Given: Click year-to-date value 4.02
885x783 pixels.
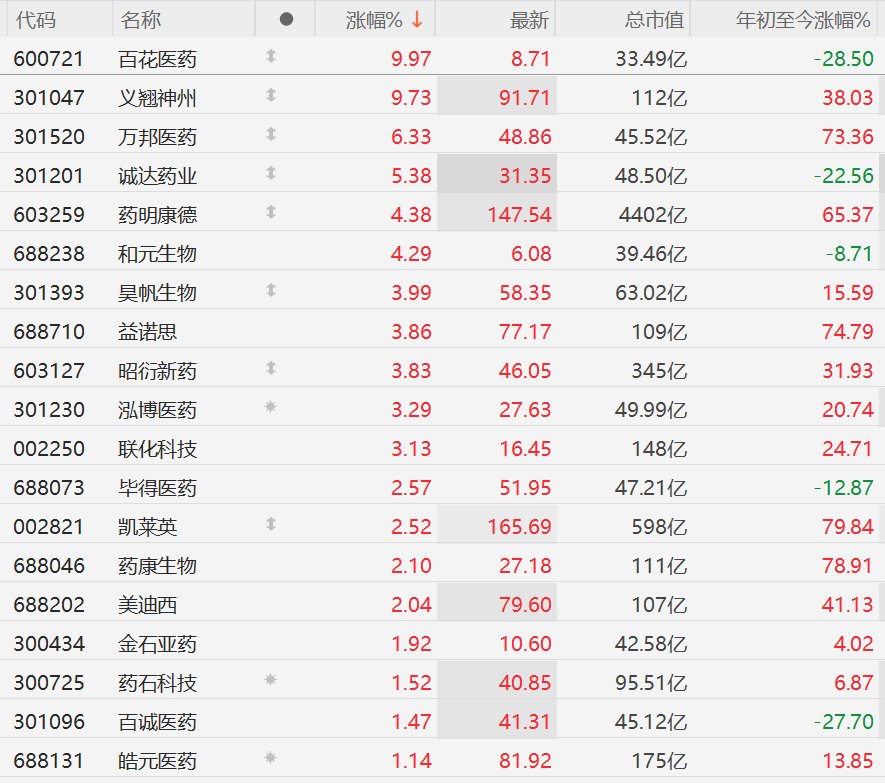Looking at the screenshot, I should (x=853, y=644).
